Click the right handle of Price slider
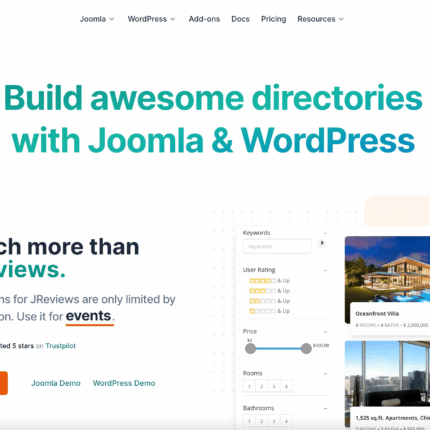The width and height of the screenshot is (430, 430). 306,349
